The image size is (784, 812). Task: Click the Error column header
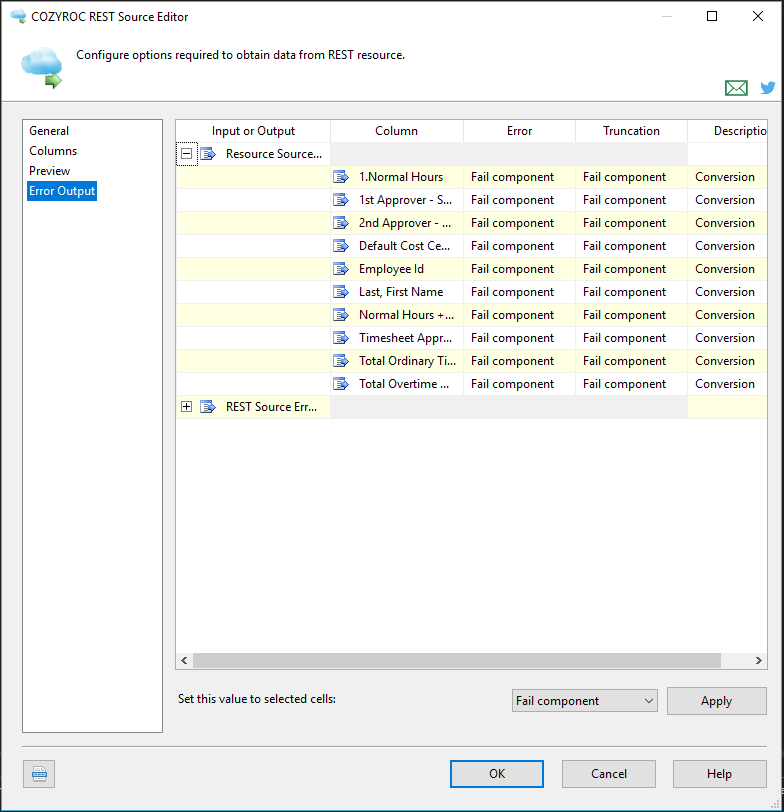(519, 131)
